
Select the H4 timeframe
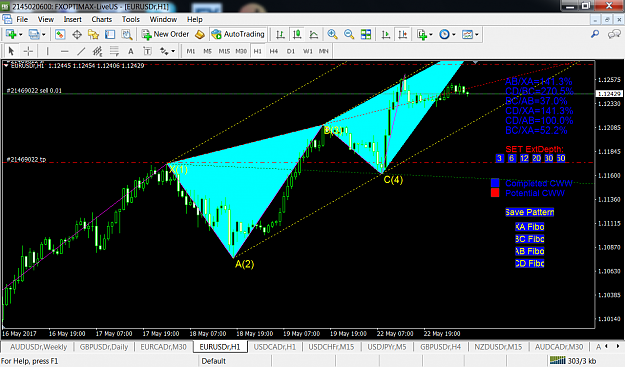click(x=274, y=51)
